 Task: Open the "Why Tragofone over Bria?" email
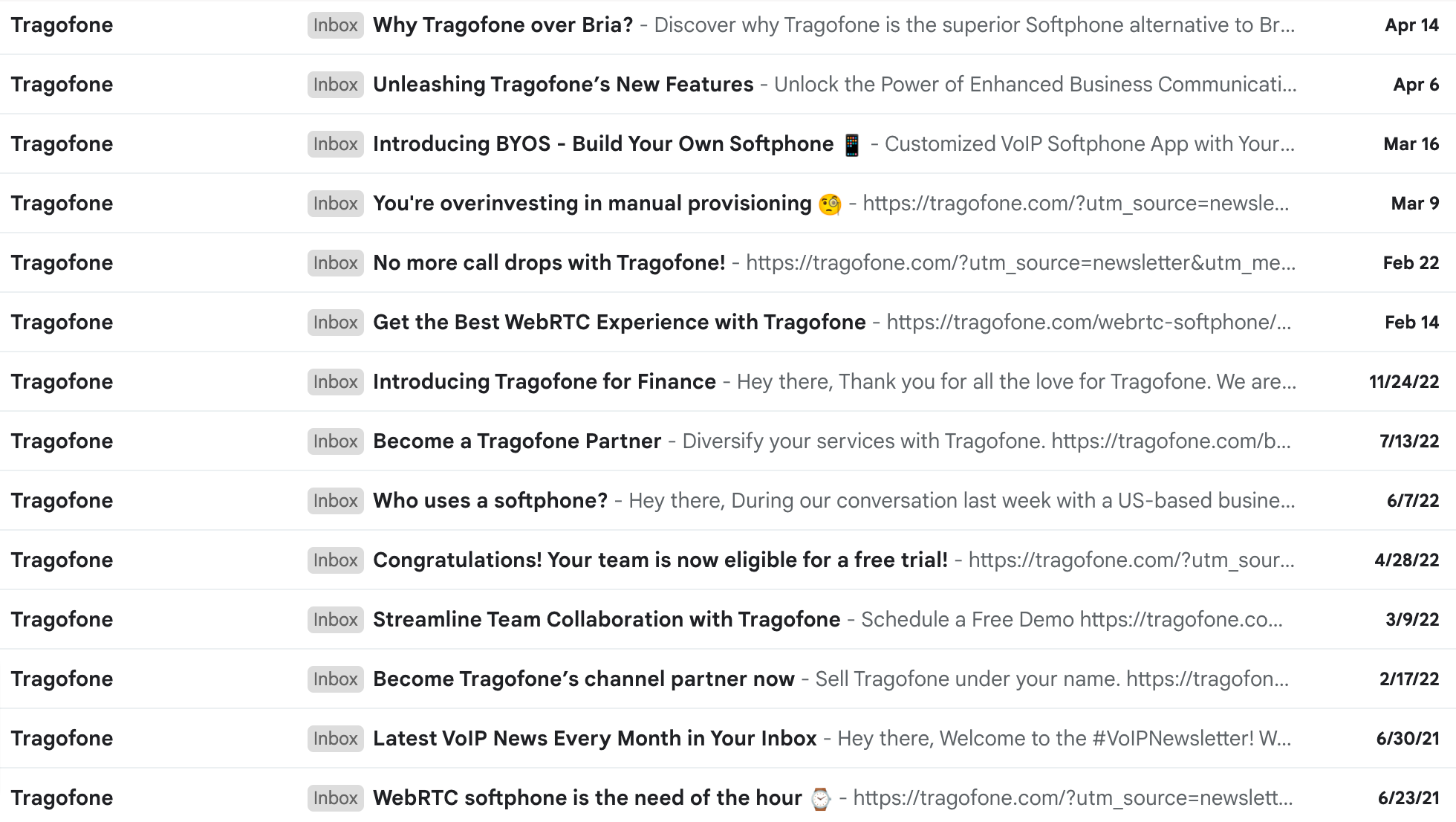tap(502, 25)
